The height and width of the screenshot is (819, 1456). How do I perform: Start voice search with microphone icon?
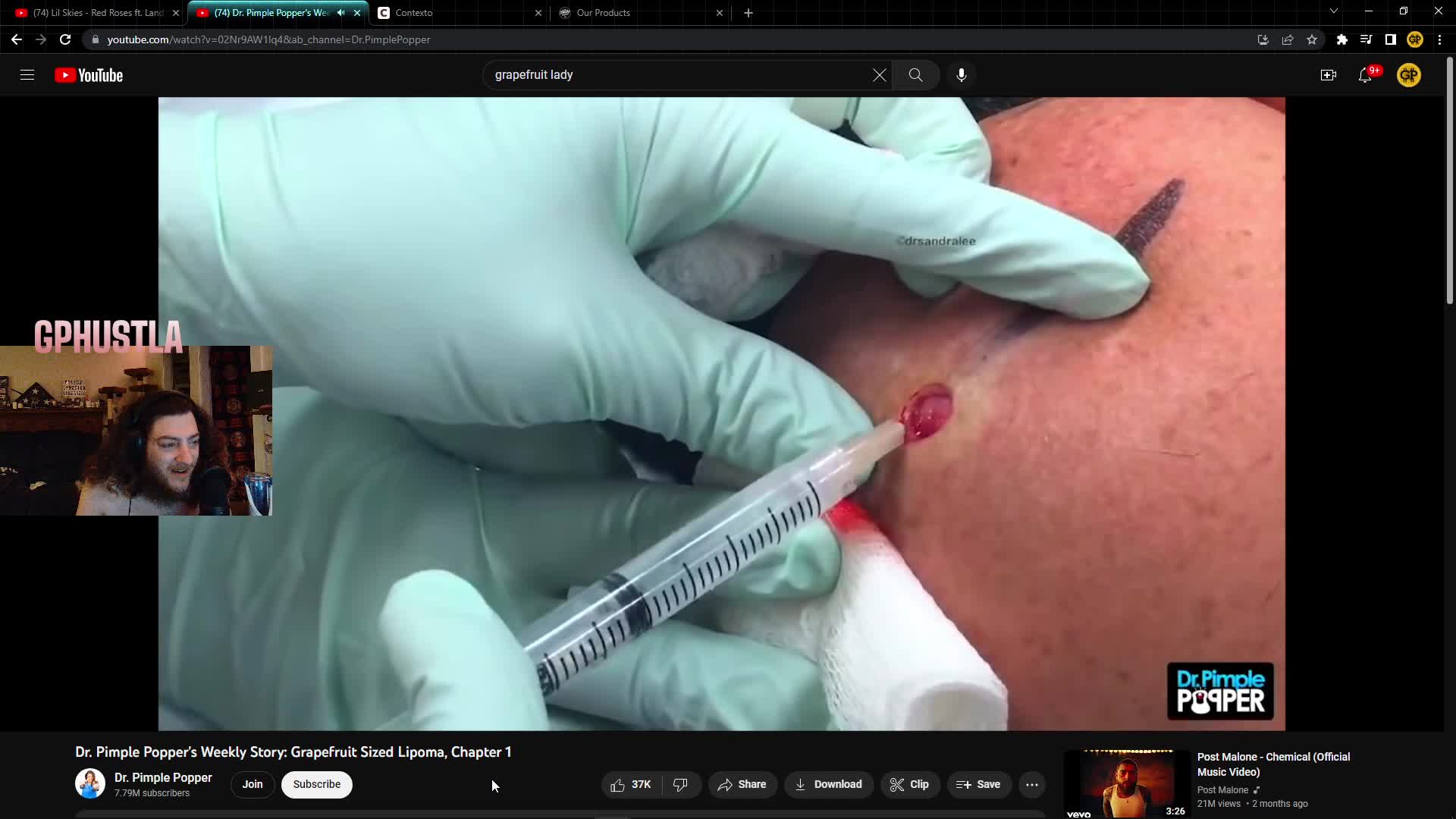[x=961, y=75]
